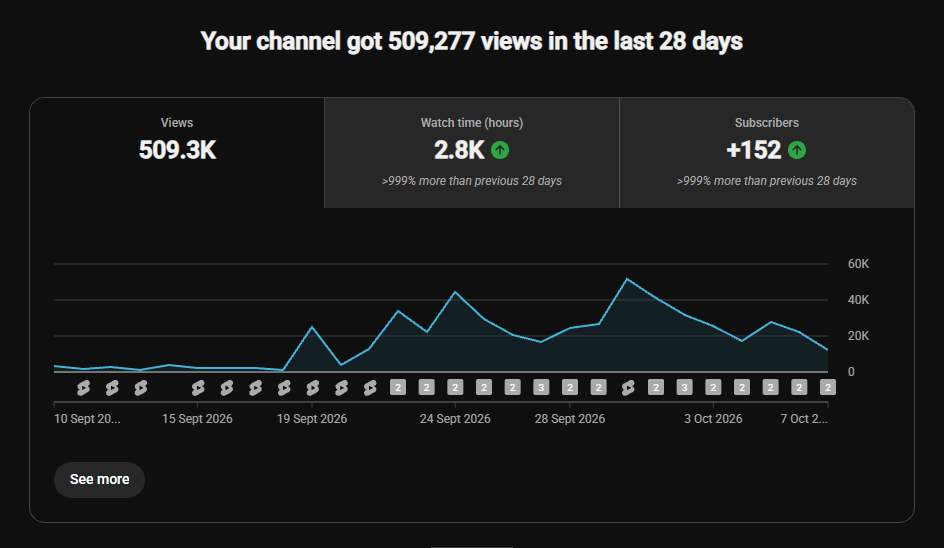Open the Shorts marker just after 19 Sept 2026
Screen dimensions: 944x548
341,388
